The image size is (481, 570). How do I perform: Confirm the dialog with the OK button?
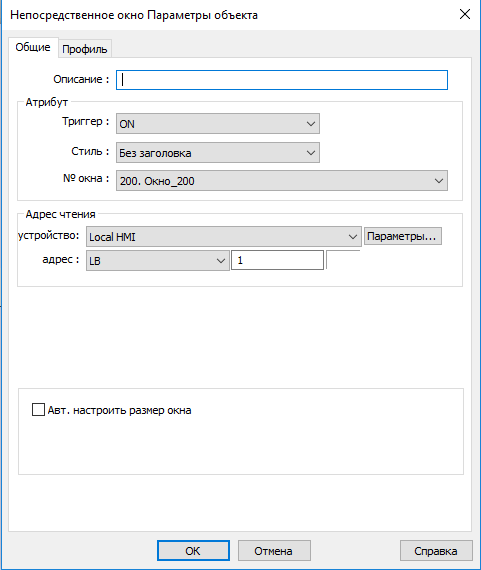pos(193,551)
